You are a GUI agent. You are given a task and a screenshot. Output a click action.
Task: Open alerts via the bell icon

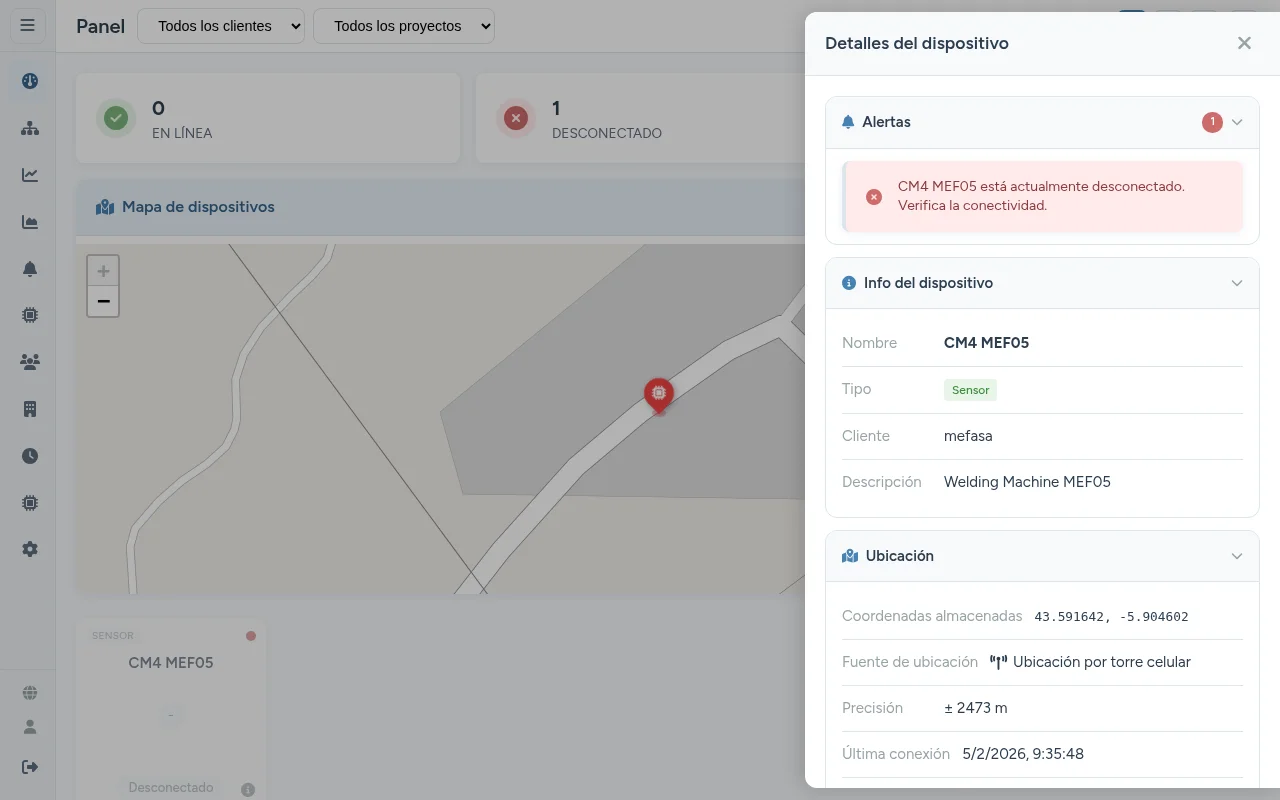click(29, 268)
